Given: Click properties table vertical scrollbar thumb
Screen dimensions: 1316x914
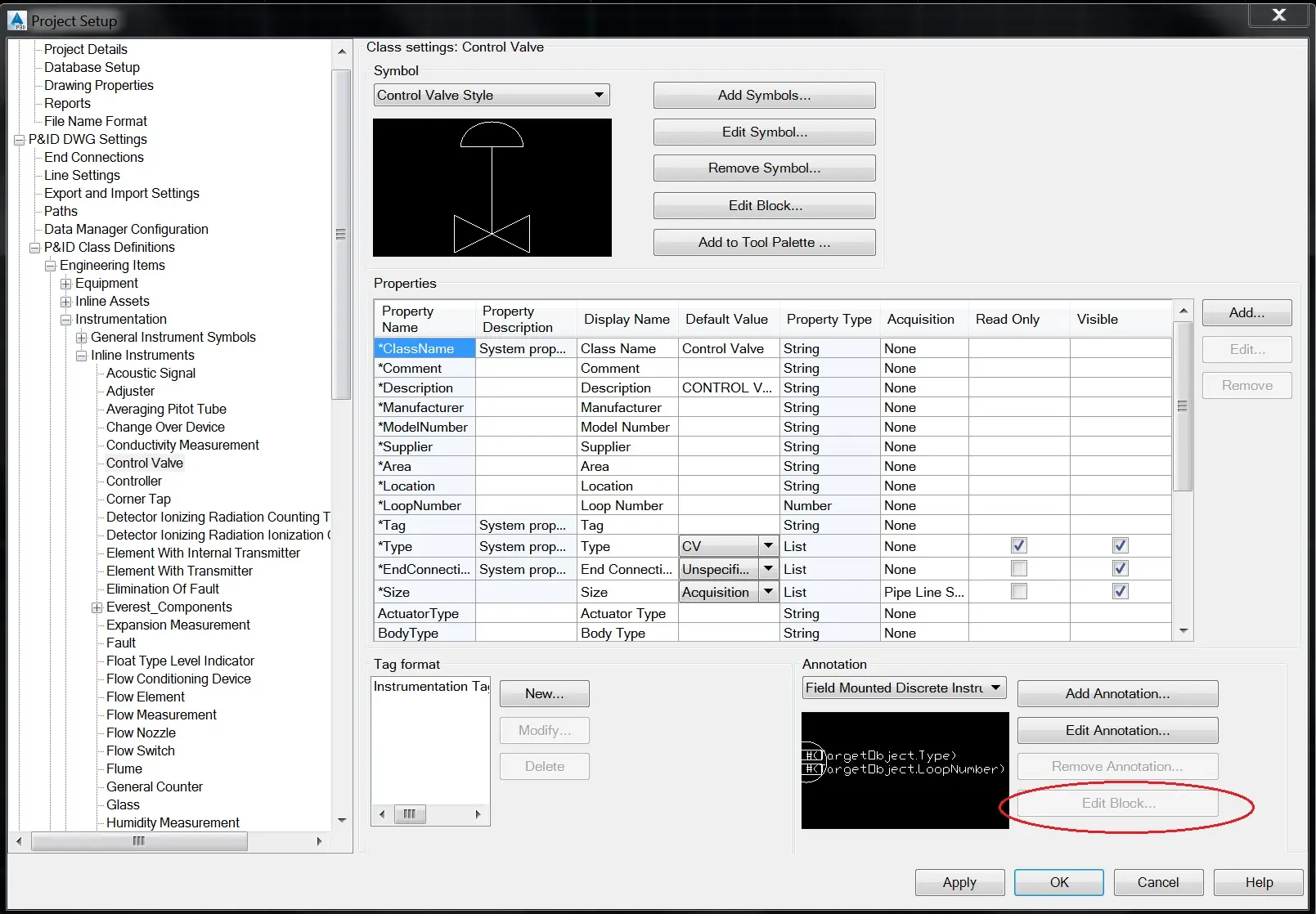Looking at the screenshot, I should 1183,406.
